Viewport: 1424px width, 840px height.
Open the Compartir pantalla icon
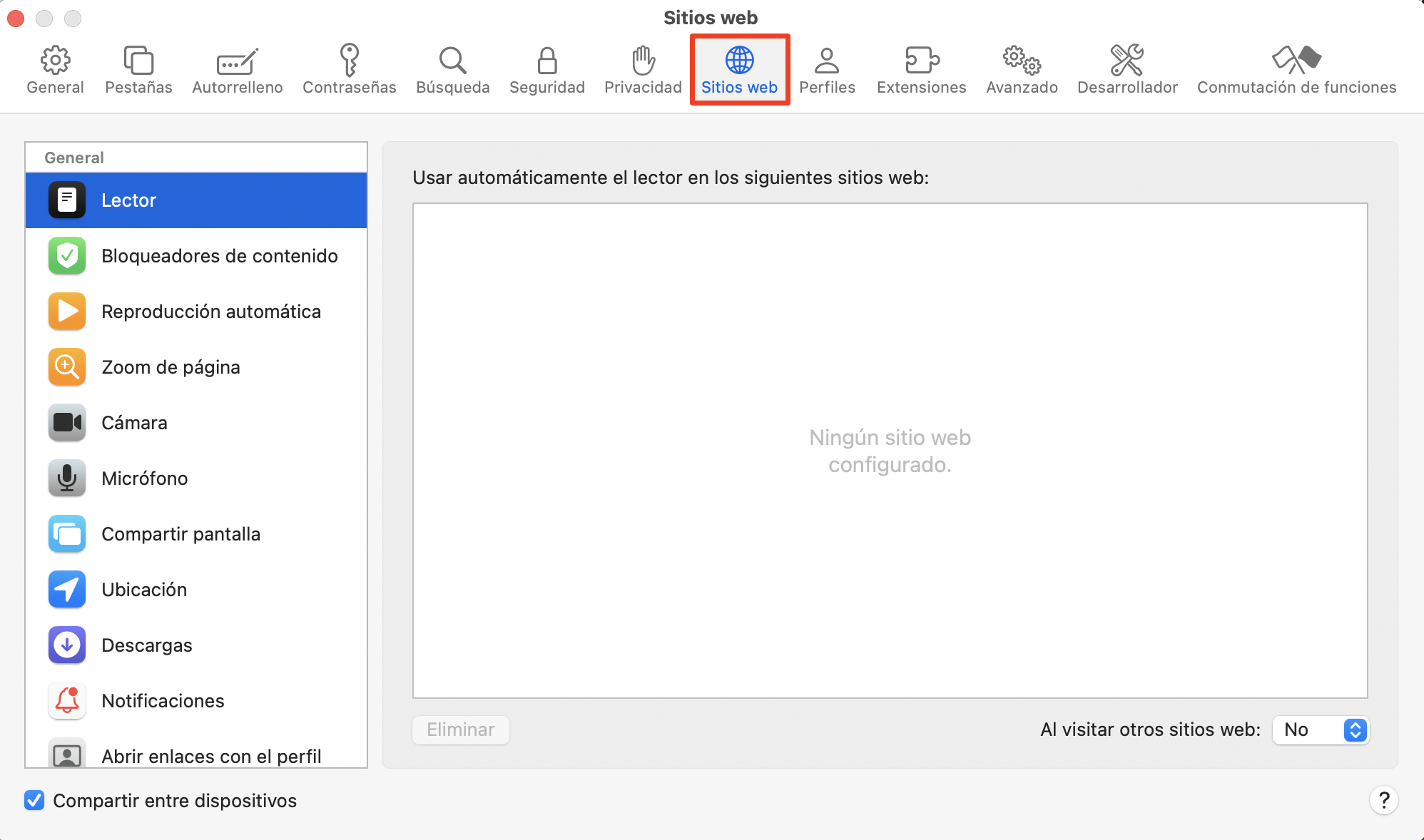click(x=66, y=533)
